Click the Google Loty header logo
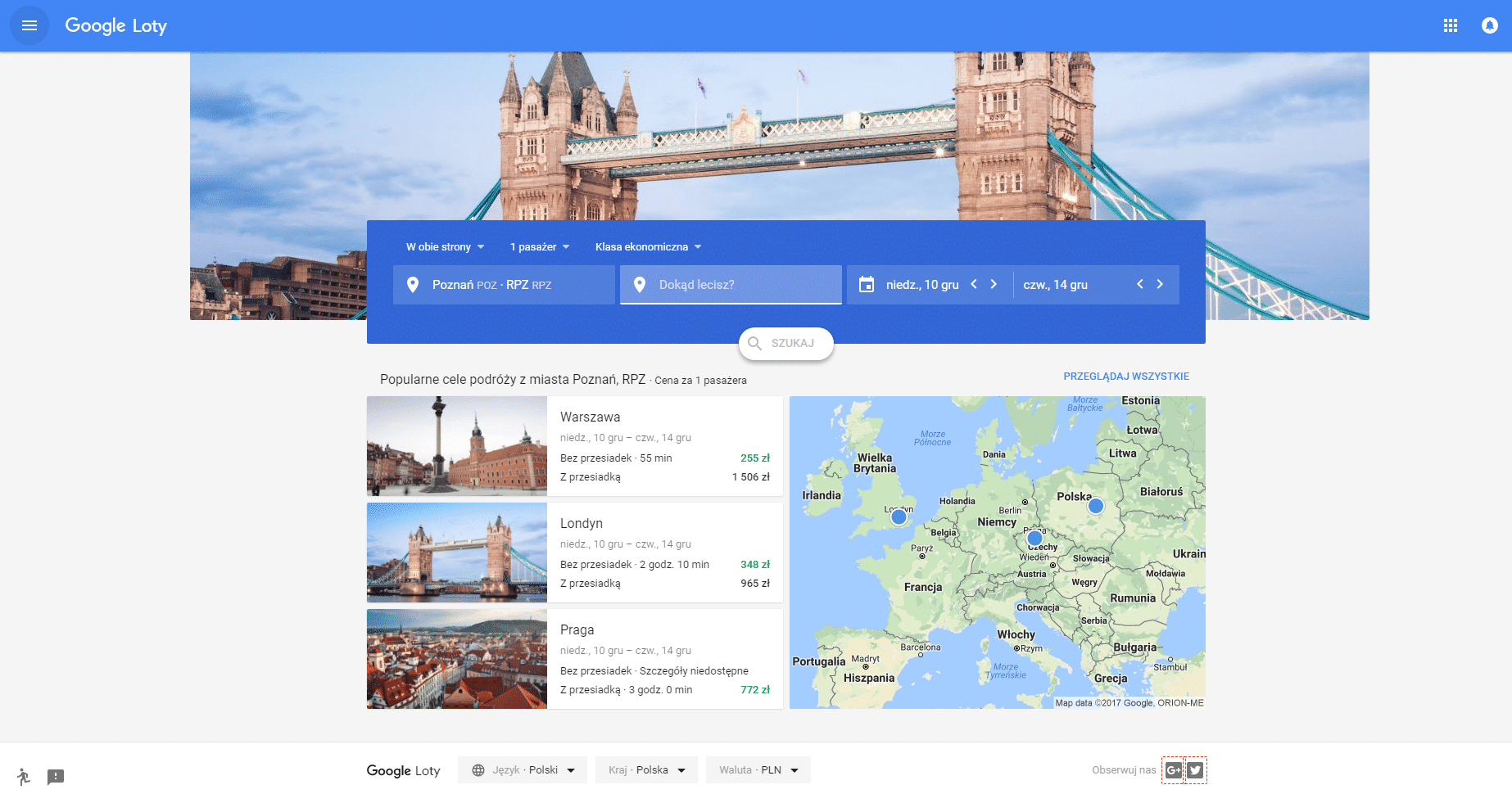The image size is (1512, 794). click(x=115, y=25)
